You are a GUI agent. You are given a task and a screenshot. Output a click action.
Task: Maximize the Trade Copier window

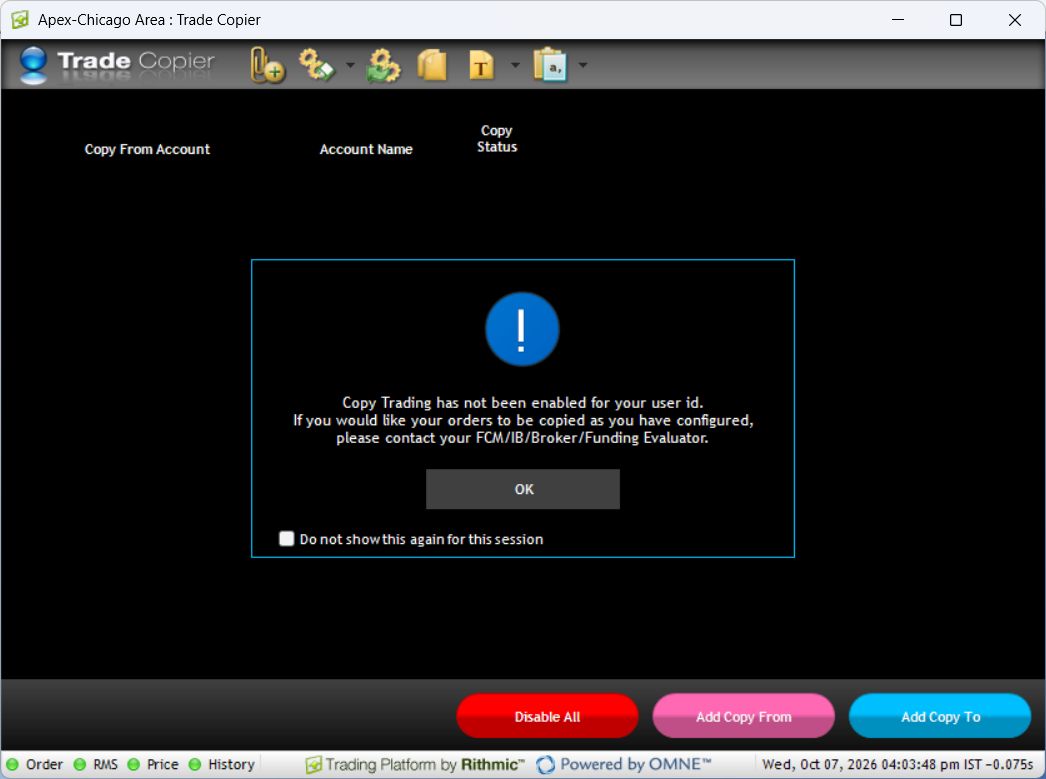point(956,20)
